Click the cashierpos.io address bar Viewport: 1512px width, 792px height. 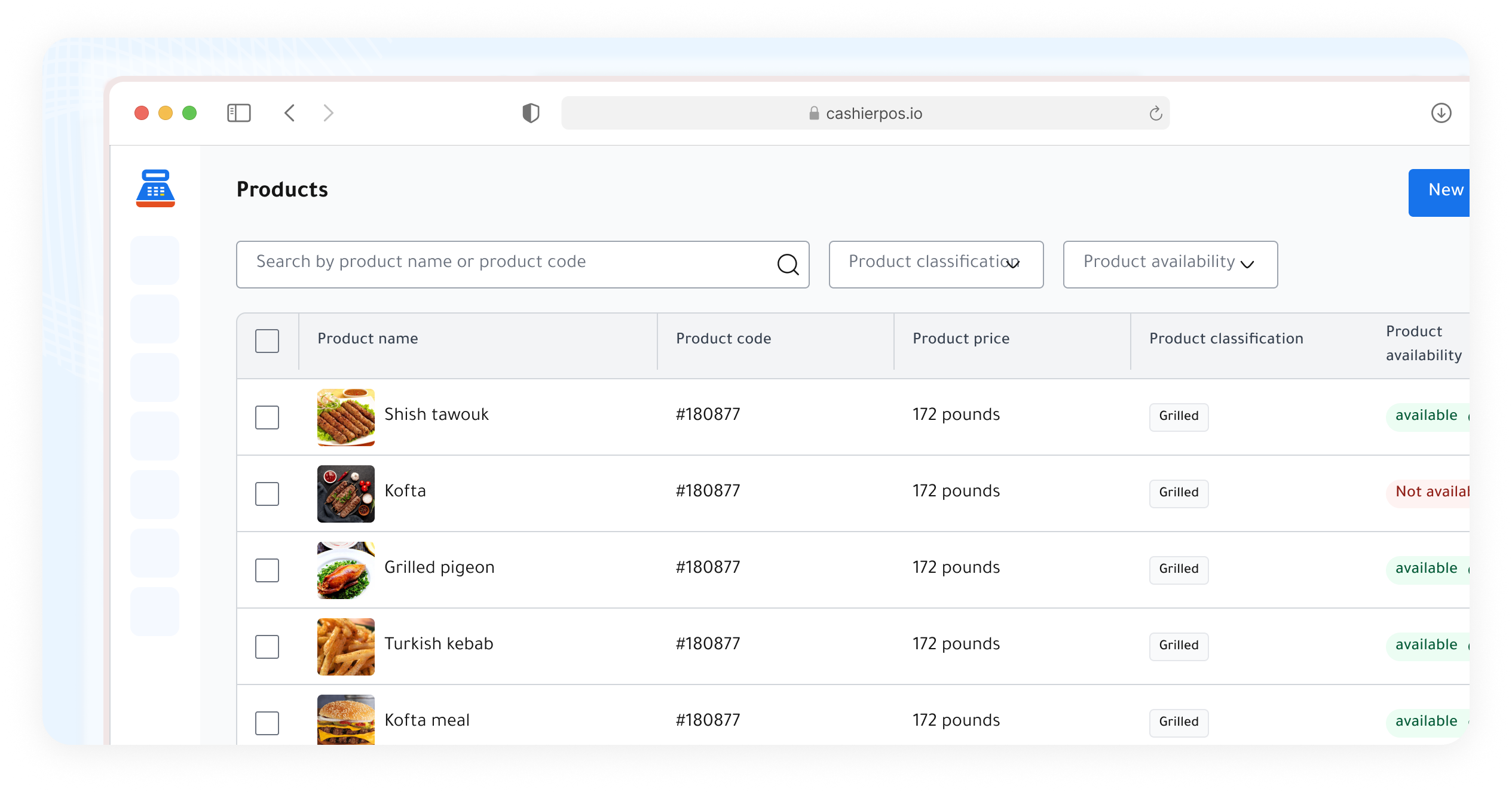tap(865, 113)
